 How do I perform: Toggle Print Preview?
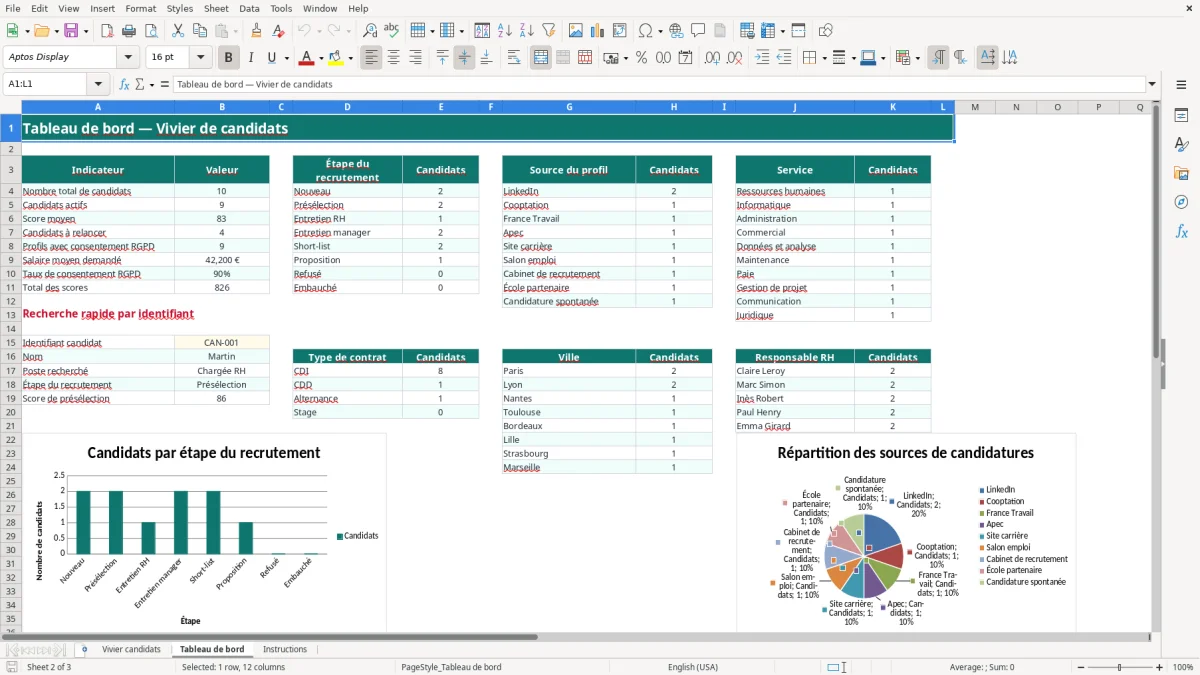coord(149,31)
